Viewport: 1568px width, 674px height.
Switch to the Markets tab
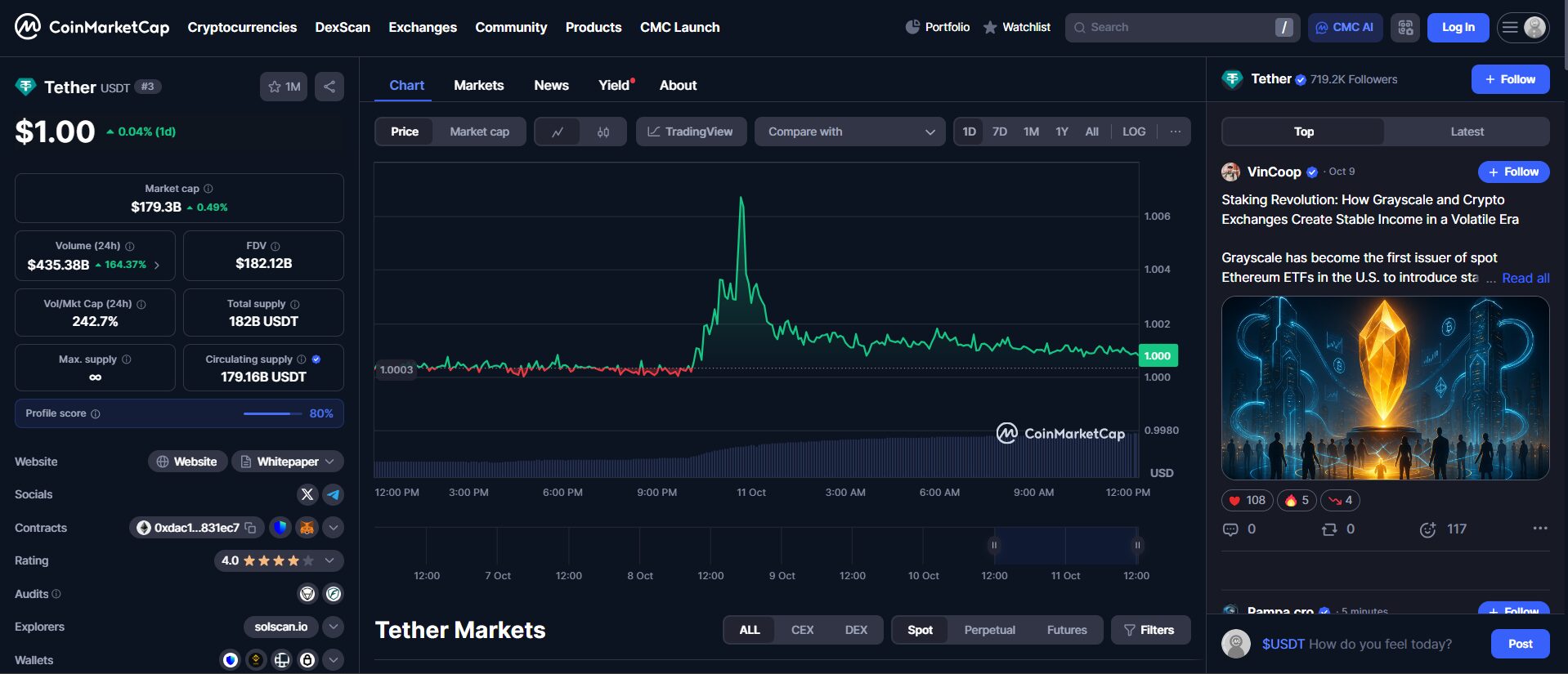click(478, 85)
